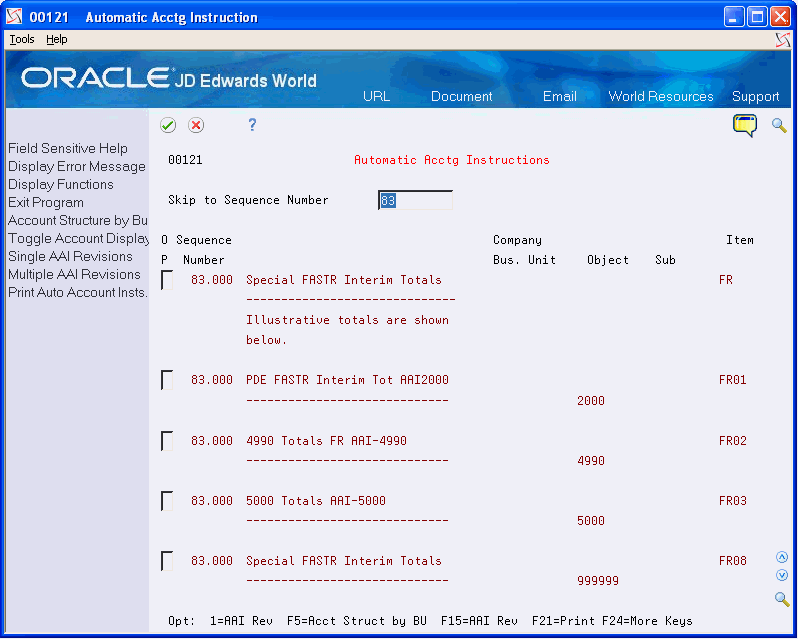
Task: Click object value 4990
Action: click(591, 461)
